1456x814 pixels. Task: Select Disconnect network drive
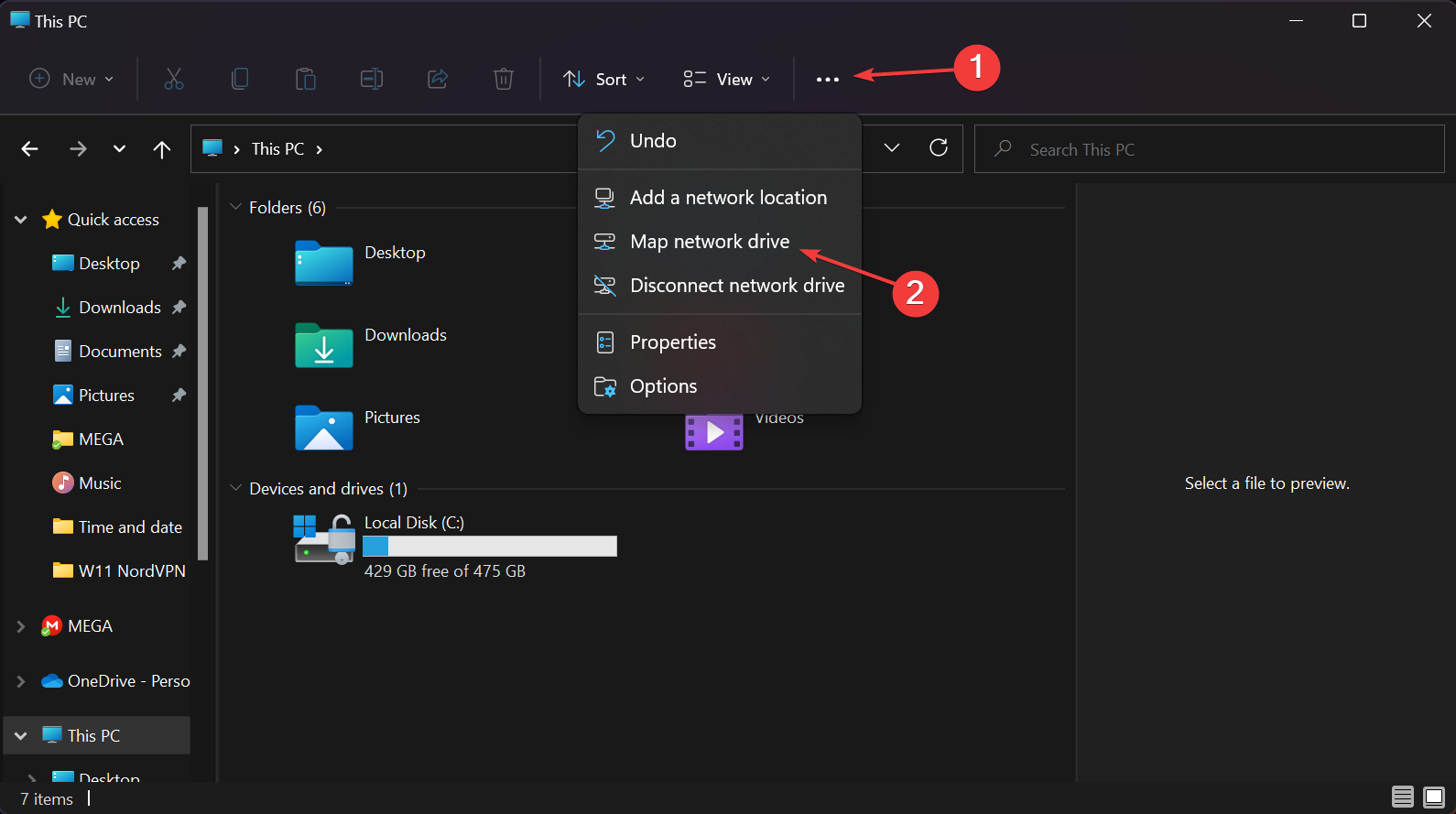(x=720, y=286)
